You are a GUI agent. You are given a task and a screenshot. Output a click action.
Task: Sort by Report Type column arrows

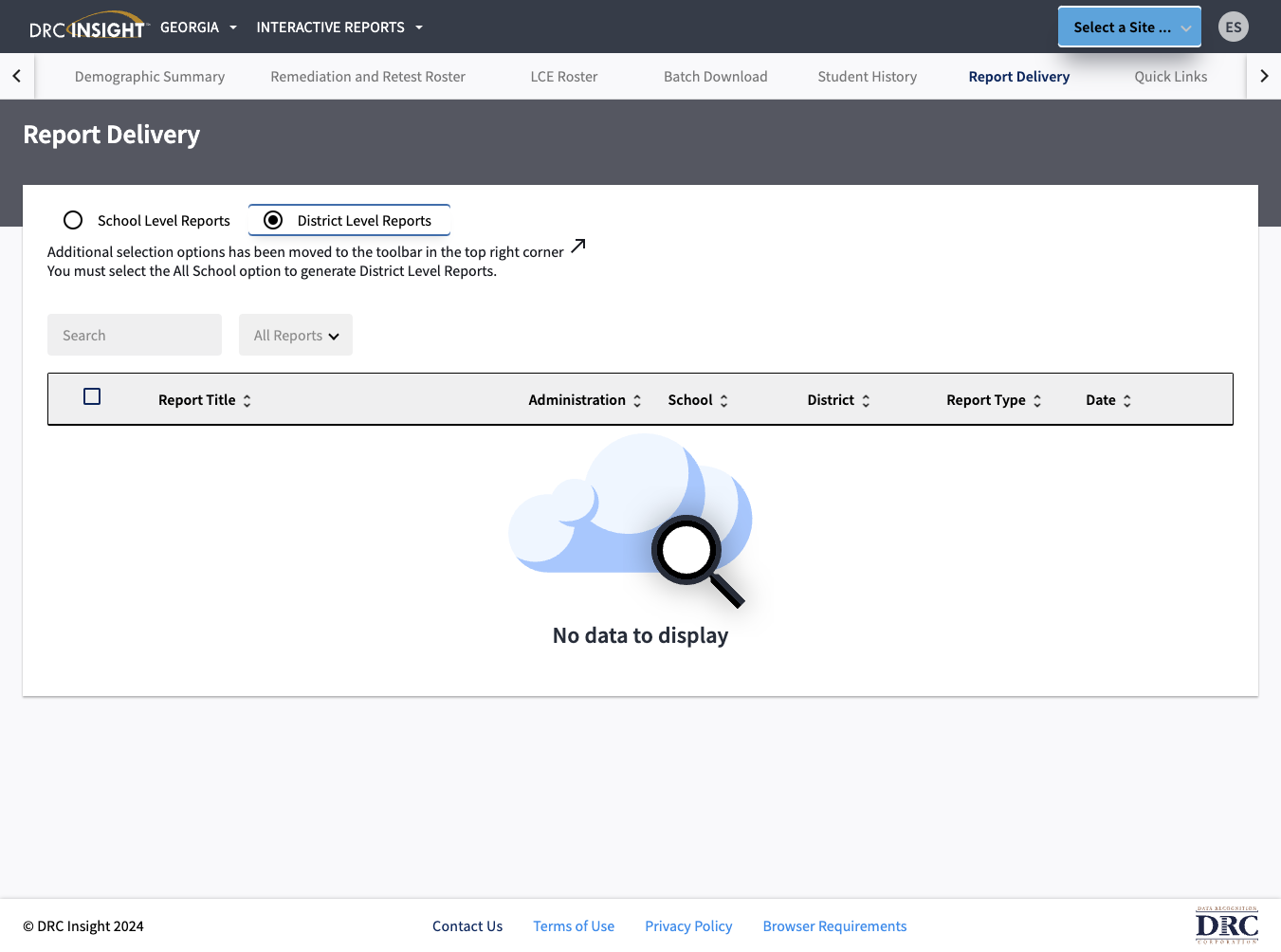point(1037,401)
